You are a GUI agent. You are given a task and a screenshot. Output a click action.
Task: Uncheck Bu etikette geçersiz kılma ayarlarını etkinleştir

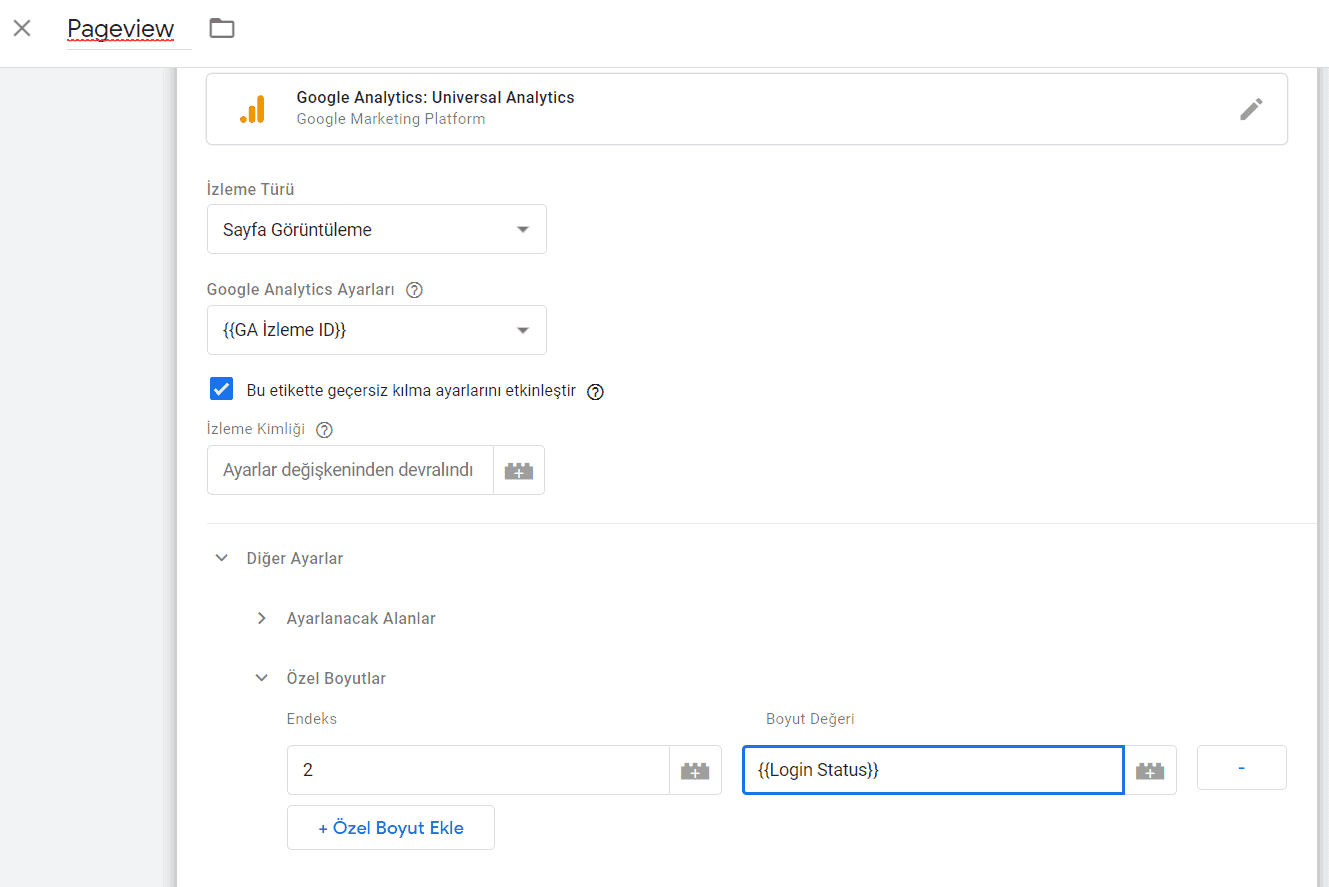pos(222,390)
